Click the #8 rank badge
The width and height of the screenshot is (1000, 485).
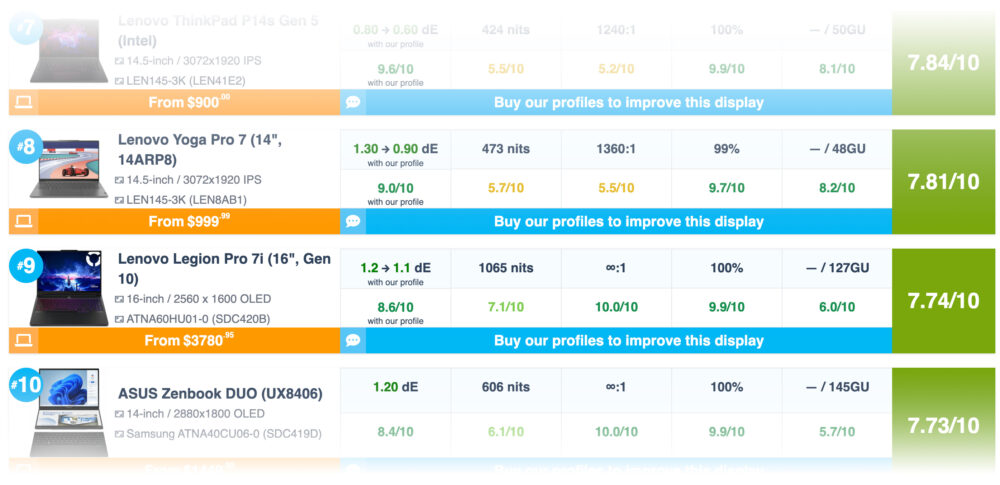(26, 147)
